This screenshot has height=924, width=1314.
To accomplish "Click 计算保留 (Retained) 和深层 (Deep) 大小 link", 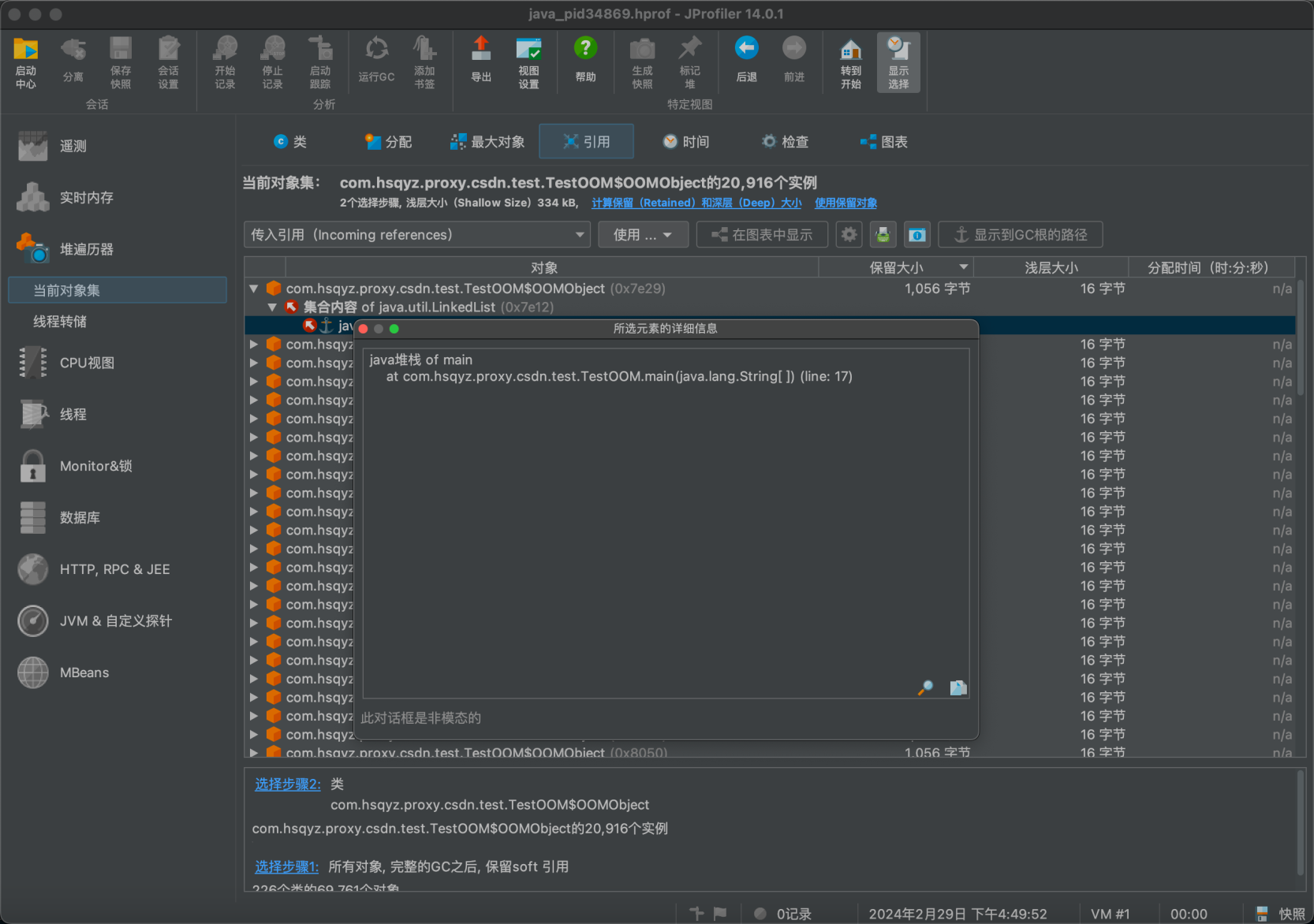I will [696, 203].
